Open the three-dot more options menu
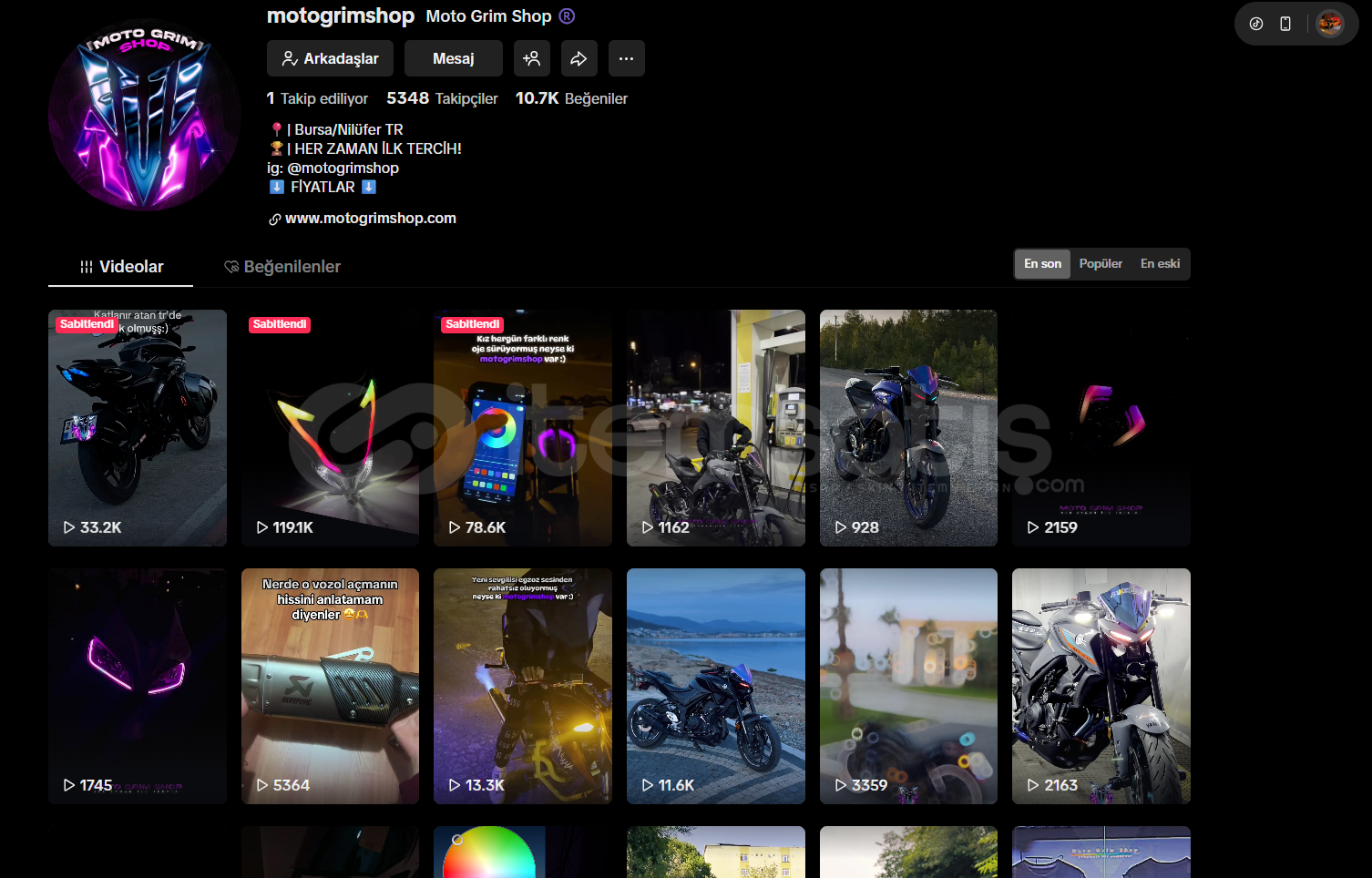Image resolution: width=1372 pixels, height=878 pixels. [627, 58]
